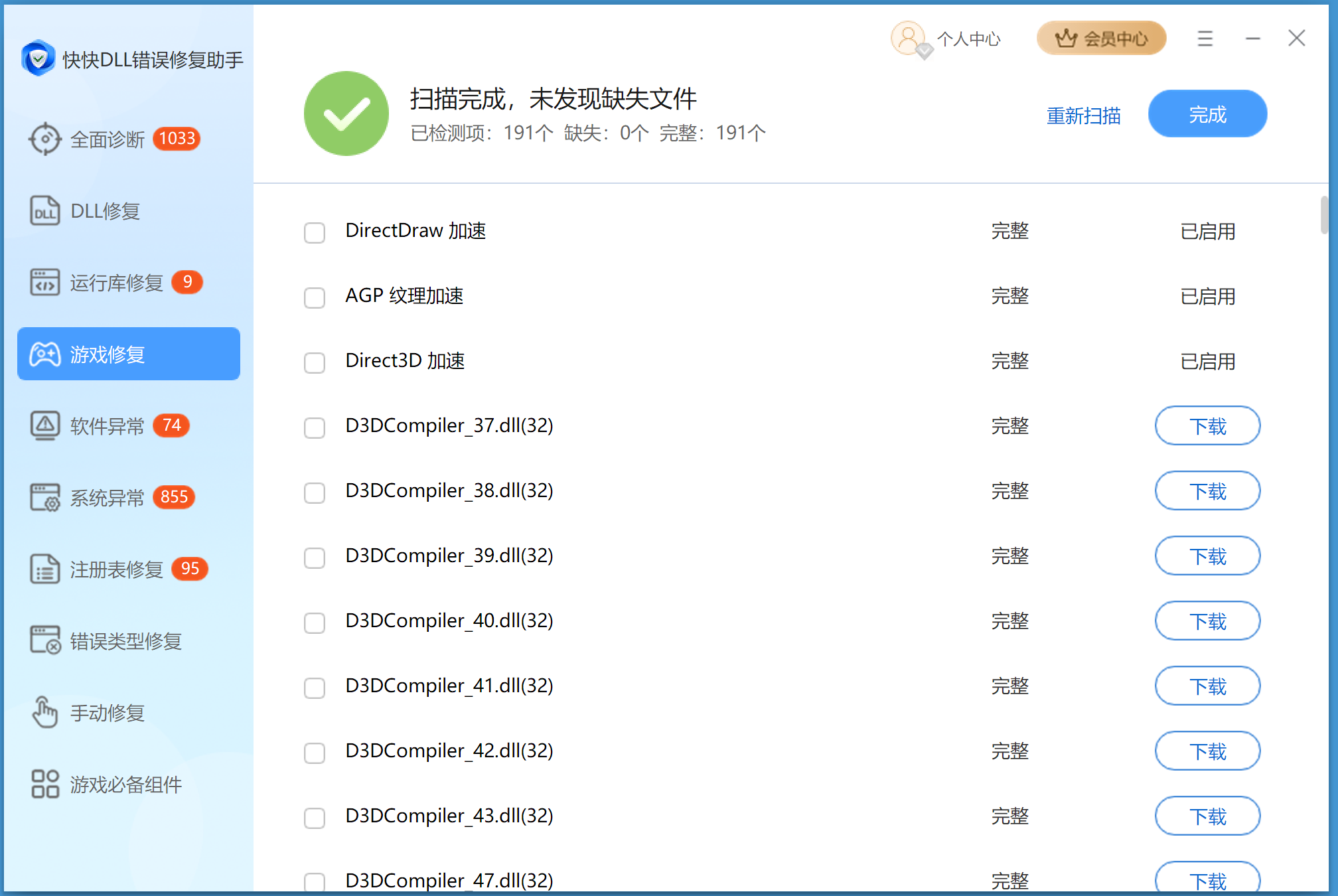This screenshot has width=1338, height=896.
Task: Click the full diagnosis crosshair icon
Action: click(44, 139)
